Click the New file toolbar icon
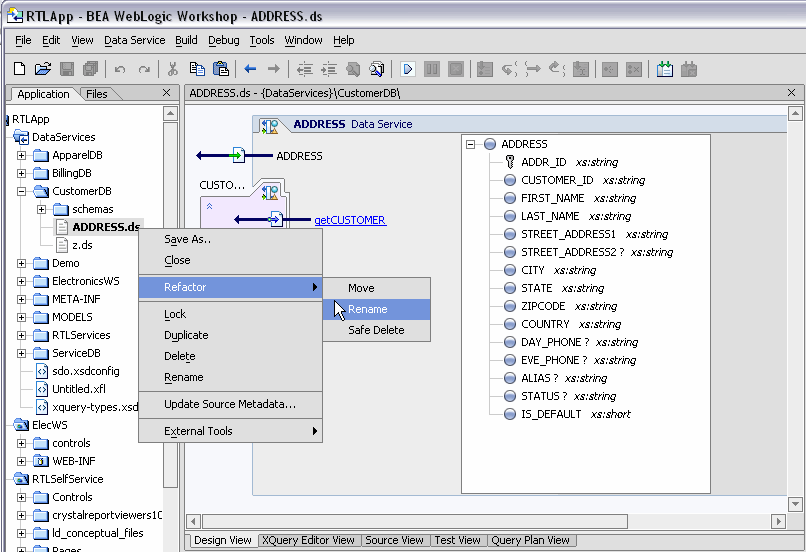 20,69
